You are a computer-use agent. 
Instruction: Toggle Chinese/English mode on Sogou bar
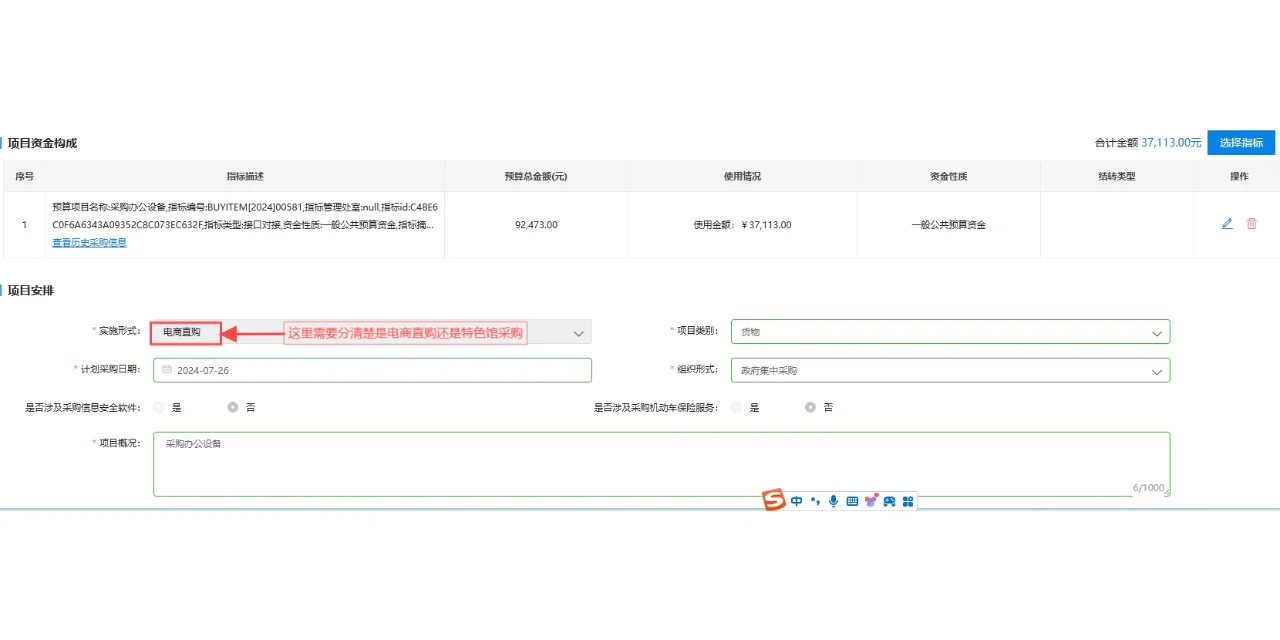click(797, 501)
